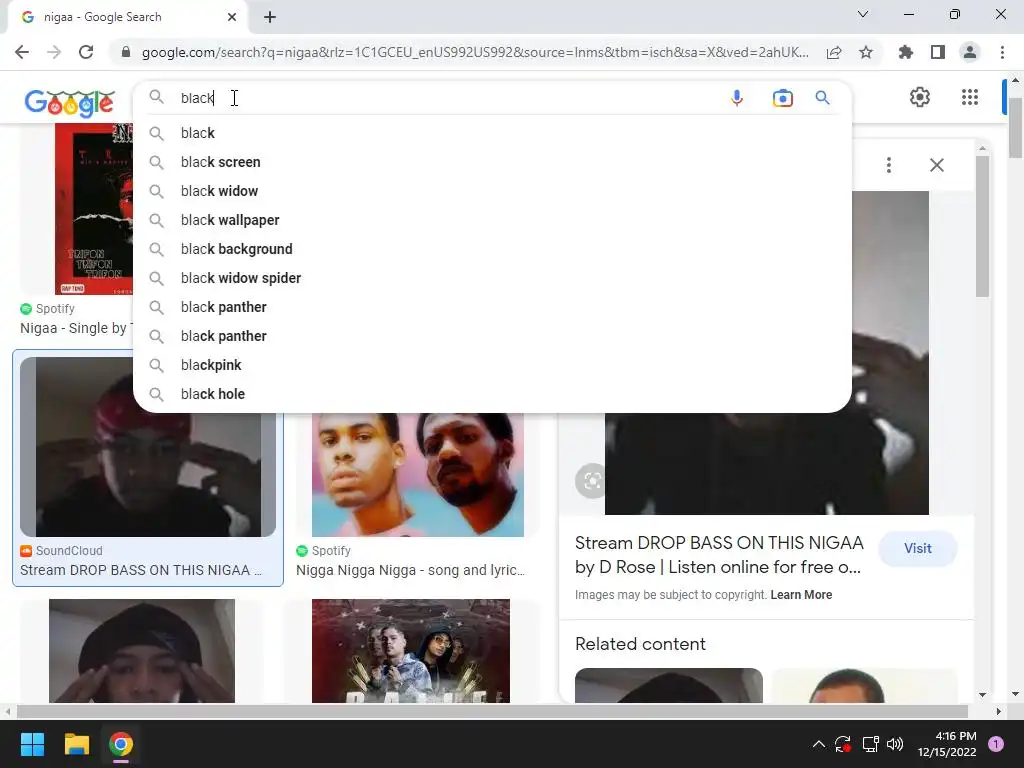Viewport: 1024px width, 768px height.
Task: Click preview panel vertical scrollbar
Action: [982, 226]
